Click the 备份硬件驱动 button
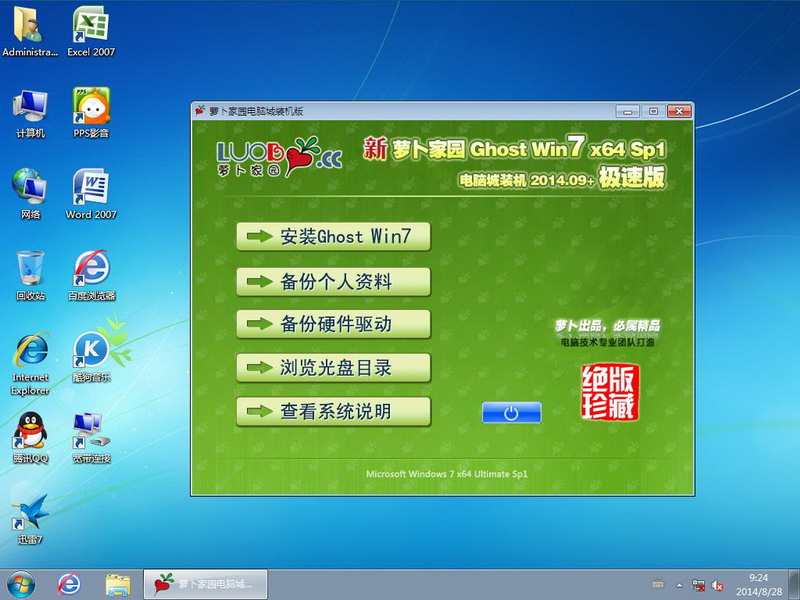The width and height of the screenshot is (800, 600). tap(334, 324)
